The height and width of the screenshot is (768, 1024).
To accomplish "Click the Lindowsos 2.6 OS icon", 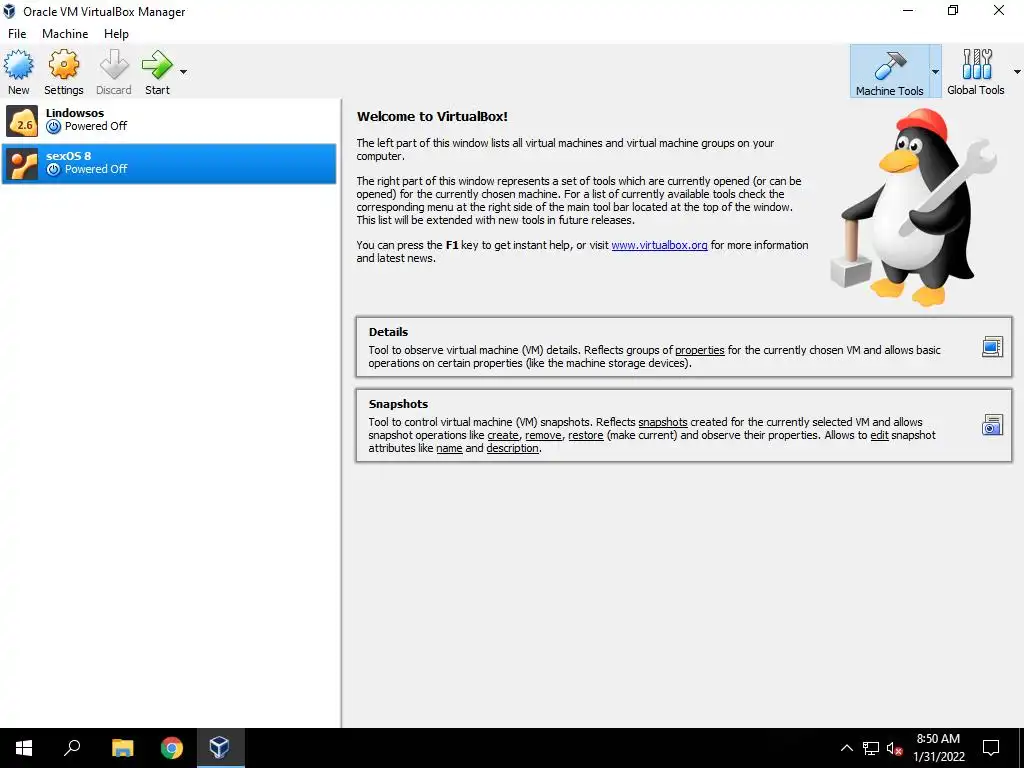I will (x=22, y=121).
